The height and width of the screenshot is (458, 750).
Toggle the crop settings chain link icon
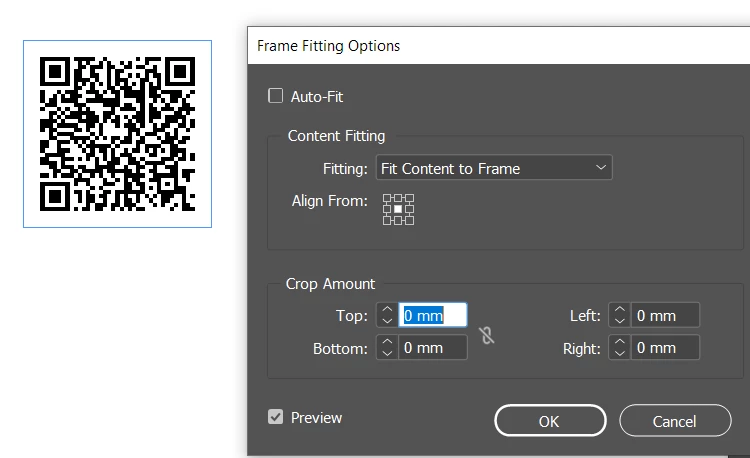(487, 335)
